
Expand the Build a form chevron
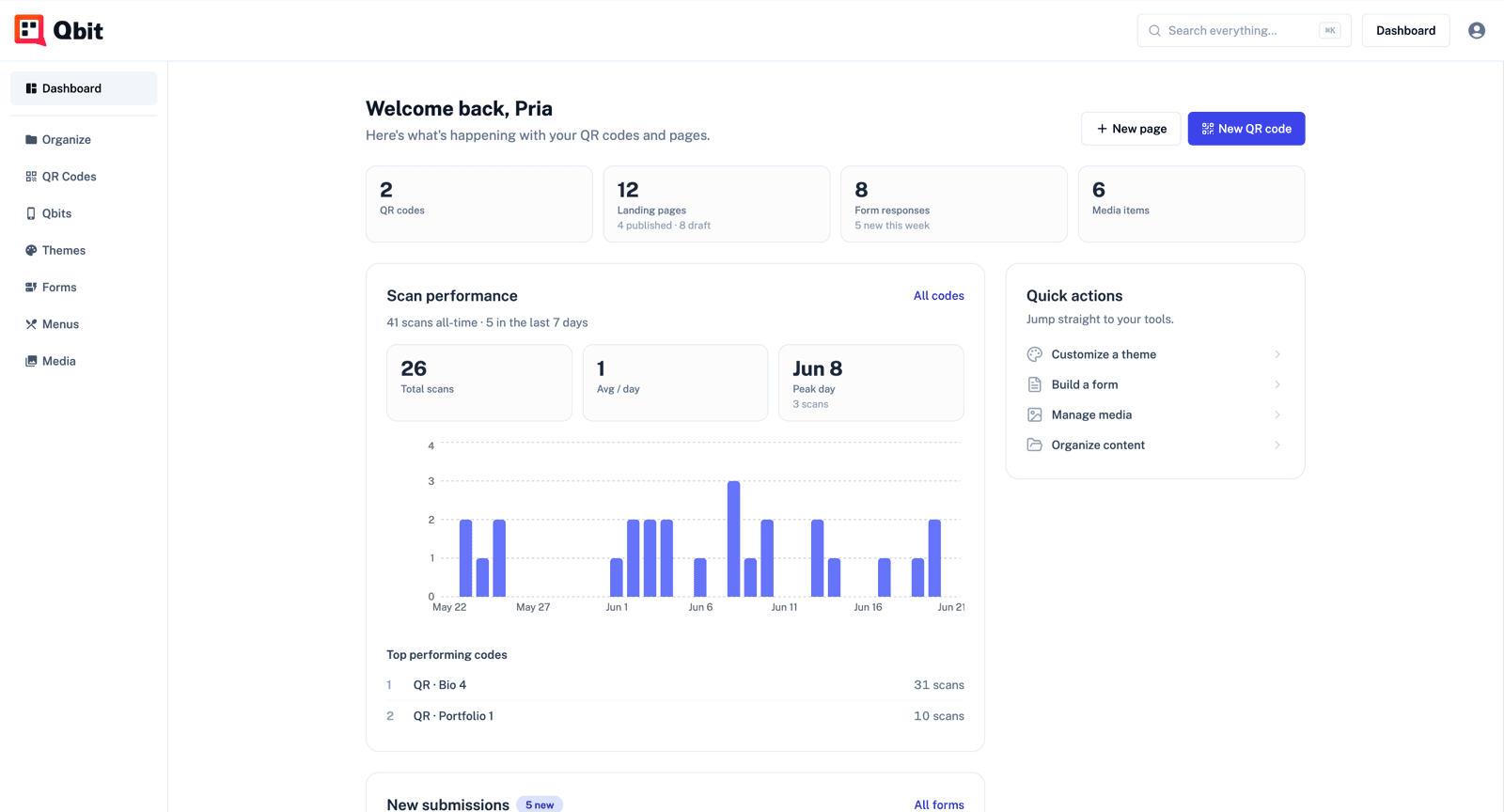click(x=1277, y=384)
